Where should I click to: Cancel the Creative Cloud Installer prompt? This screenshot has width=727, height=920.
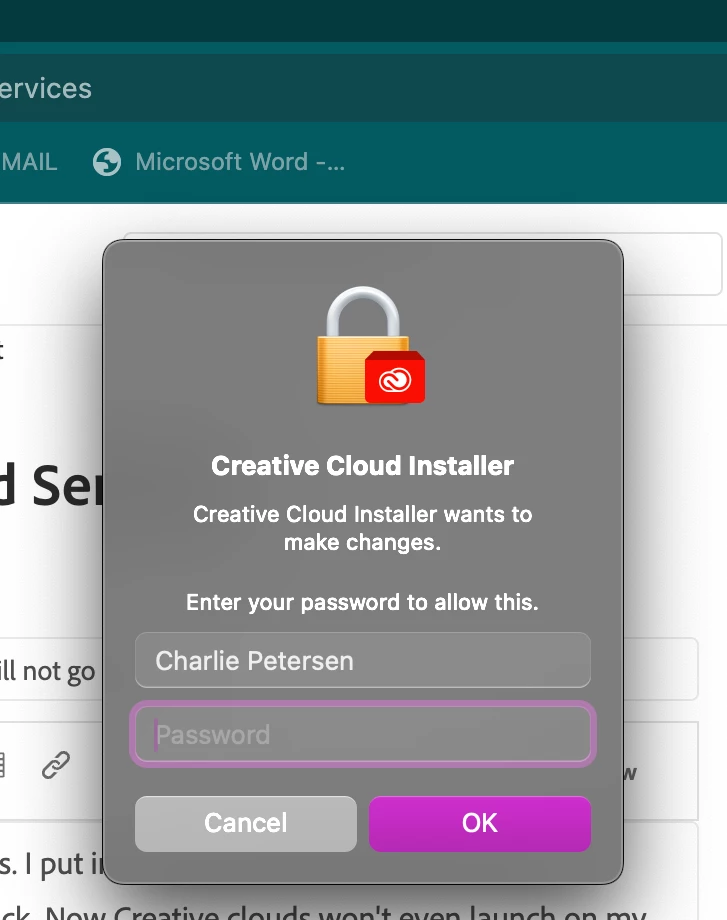pyautogui.click(x=245, y=823)
